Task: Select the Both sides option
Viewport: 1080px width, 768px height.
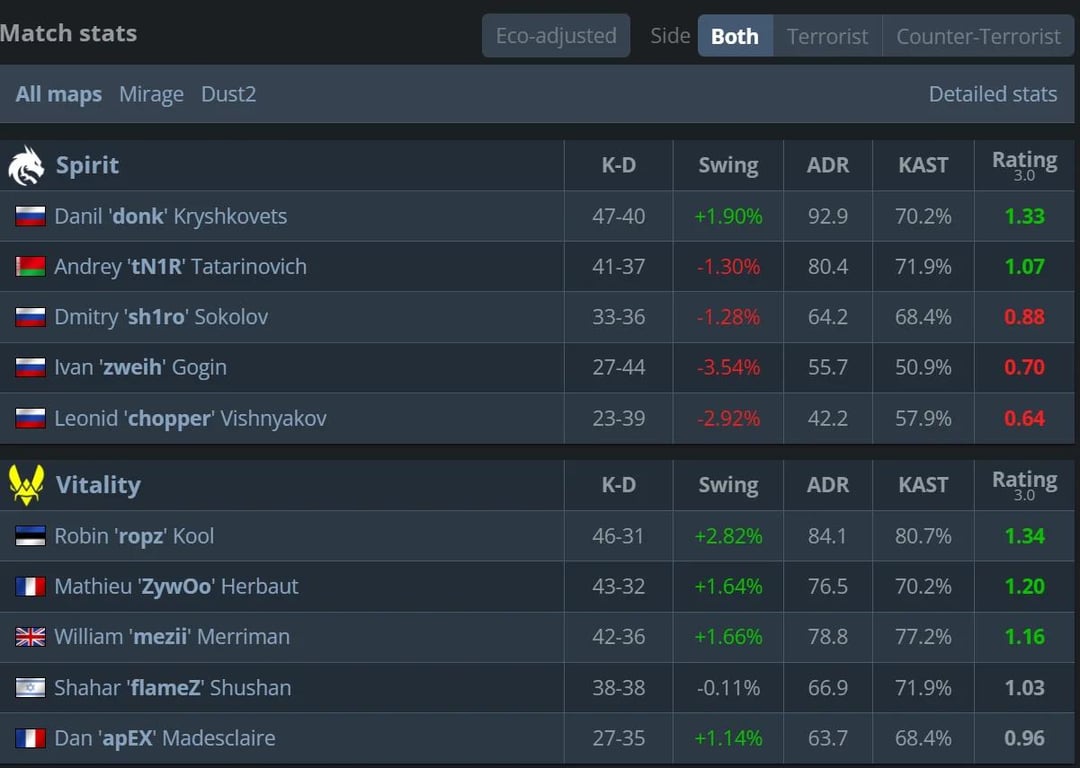Action: pos(735,36)
